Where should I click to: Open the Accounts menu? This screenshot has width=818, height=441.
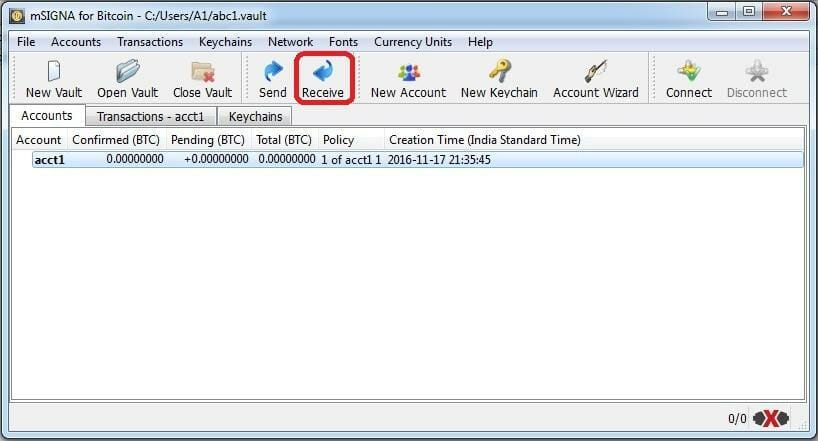[76, 42]
